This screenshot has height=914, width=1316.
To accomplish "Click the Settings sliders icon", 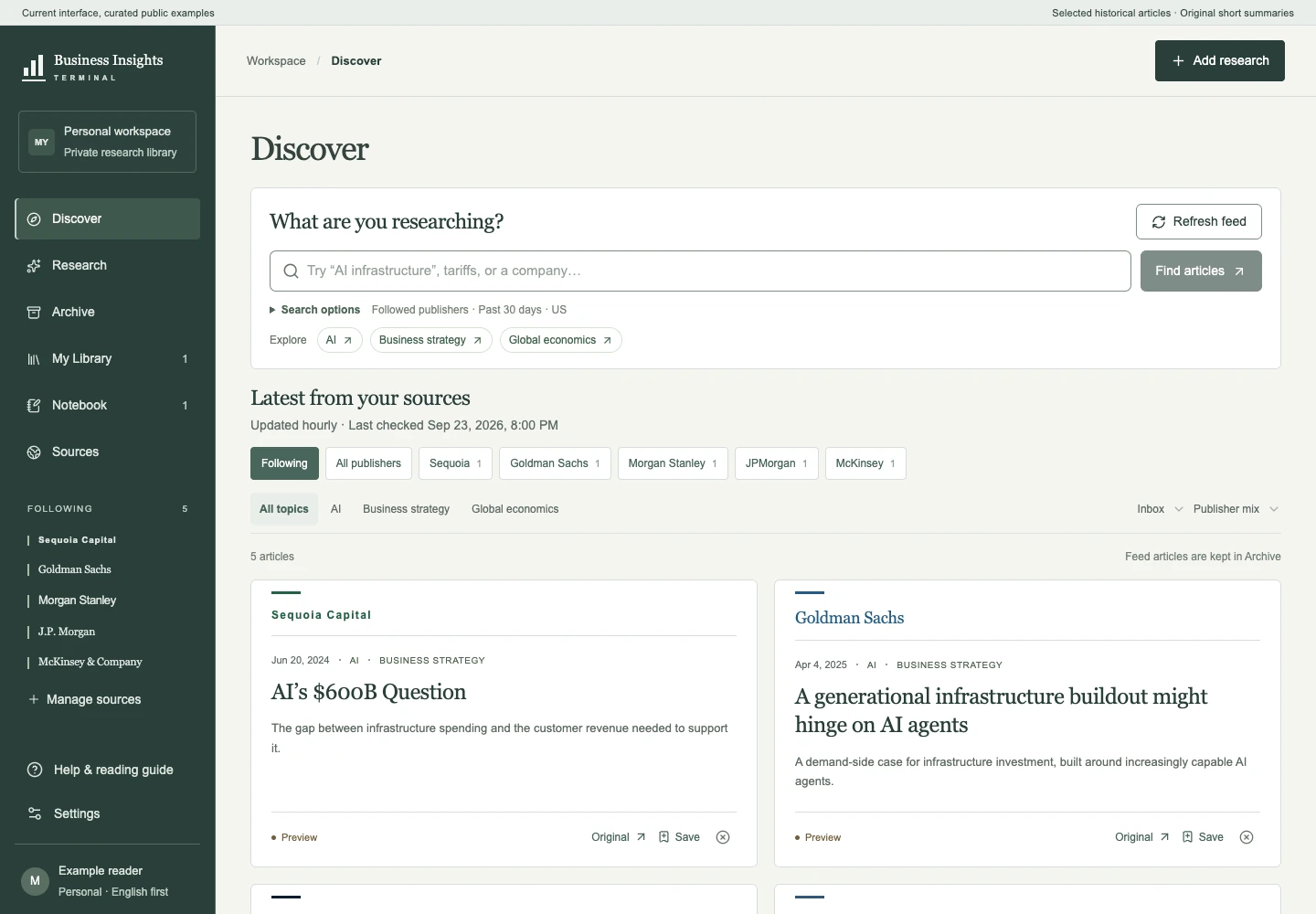I will pyautogui.click(x=35, y=814).
